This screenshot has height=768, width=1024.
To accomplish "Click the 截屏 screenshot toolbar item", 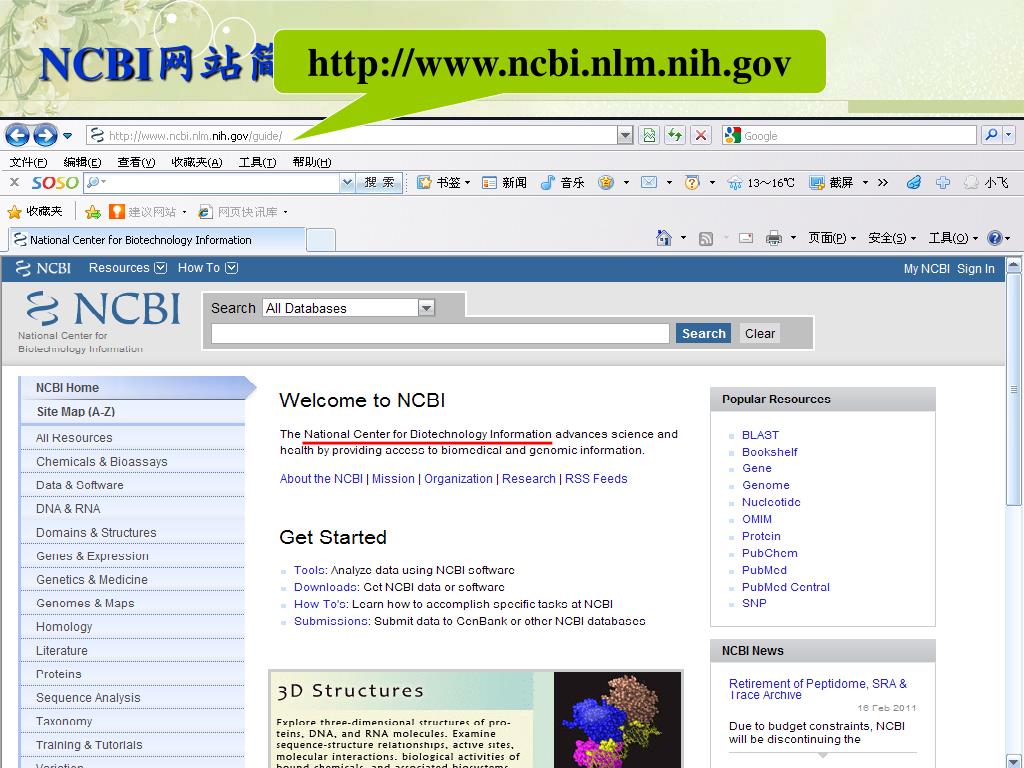I will pos(831,182).
